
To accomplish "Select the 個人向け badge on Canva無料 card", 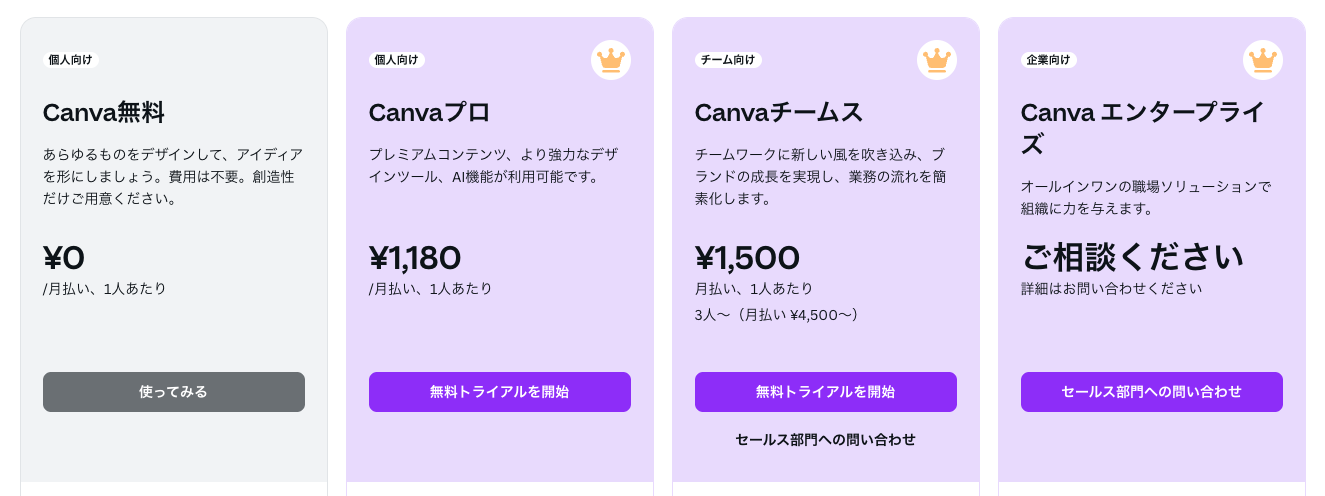I will click(71, 60).
